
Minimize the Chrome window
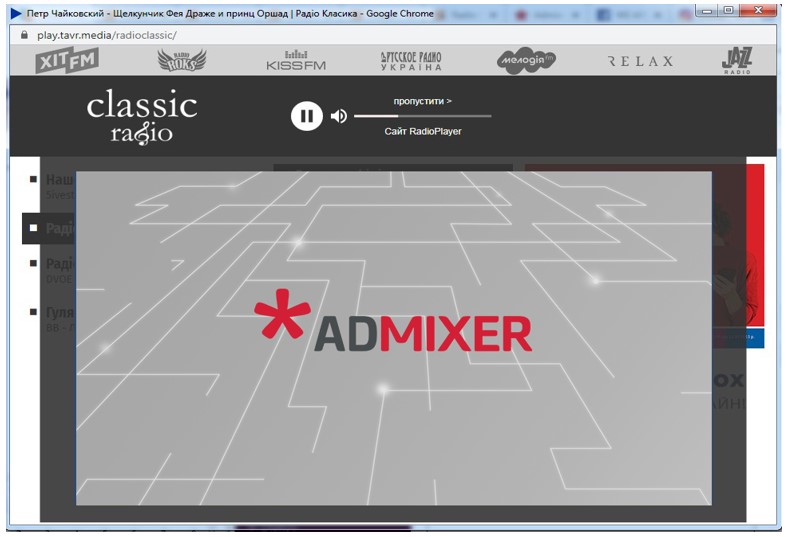[x=707, y=11]
